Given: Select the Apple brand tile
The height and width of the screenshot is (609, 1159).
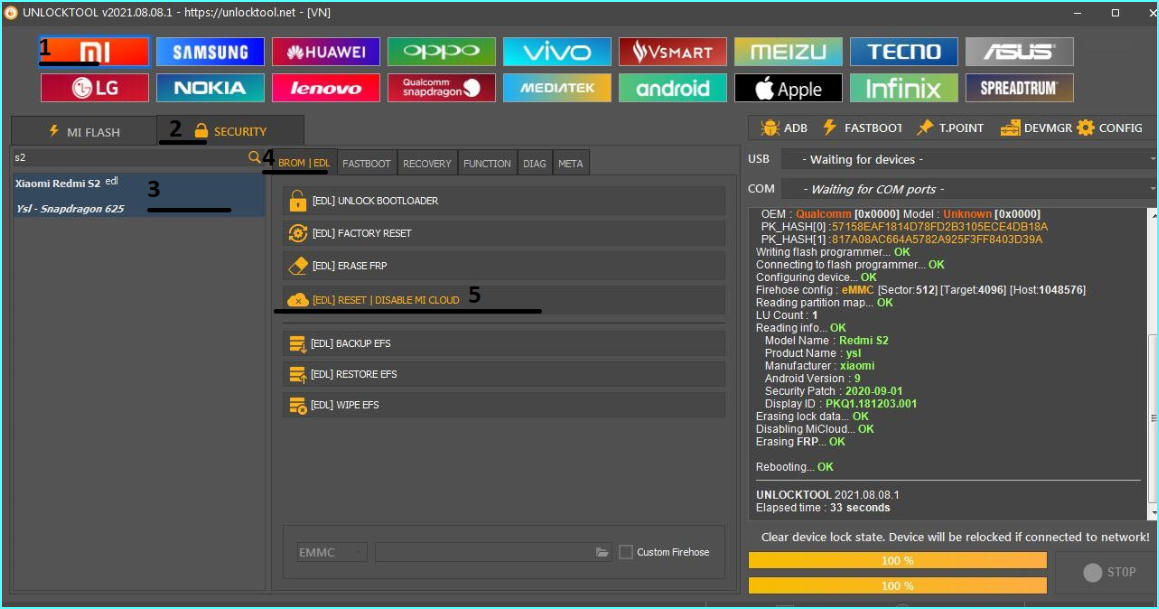Looking at the screenshot, I should point(788,88).
